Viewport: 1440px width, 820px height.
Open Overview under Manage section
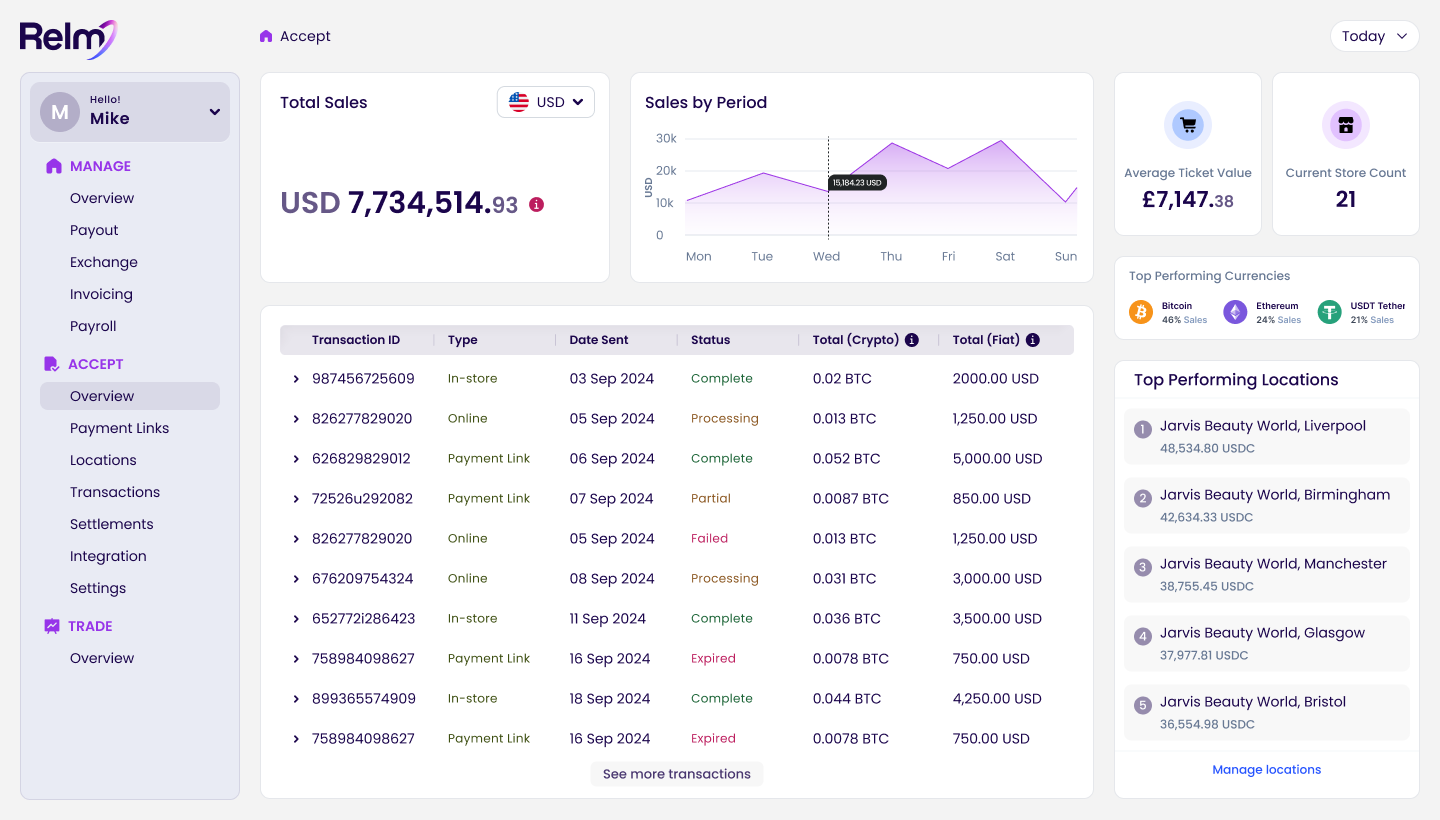102,198
